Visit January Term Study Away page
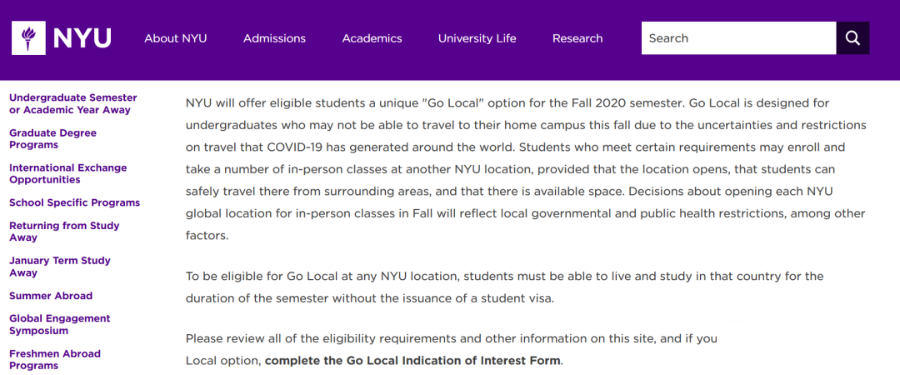The image size is (900, 375). point(60,266)
